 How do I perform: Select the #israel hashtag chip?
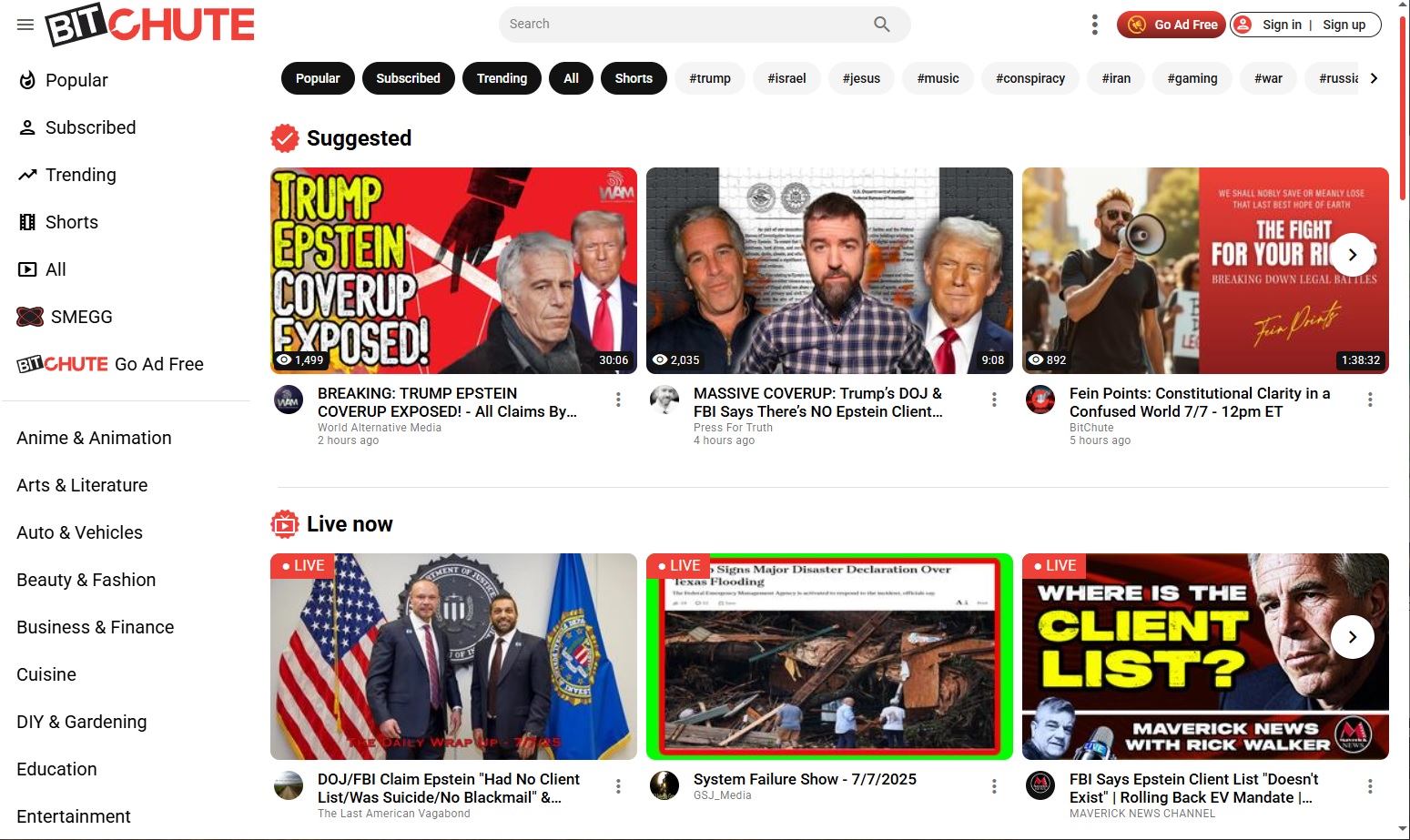coord(786,78)
